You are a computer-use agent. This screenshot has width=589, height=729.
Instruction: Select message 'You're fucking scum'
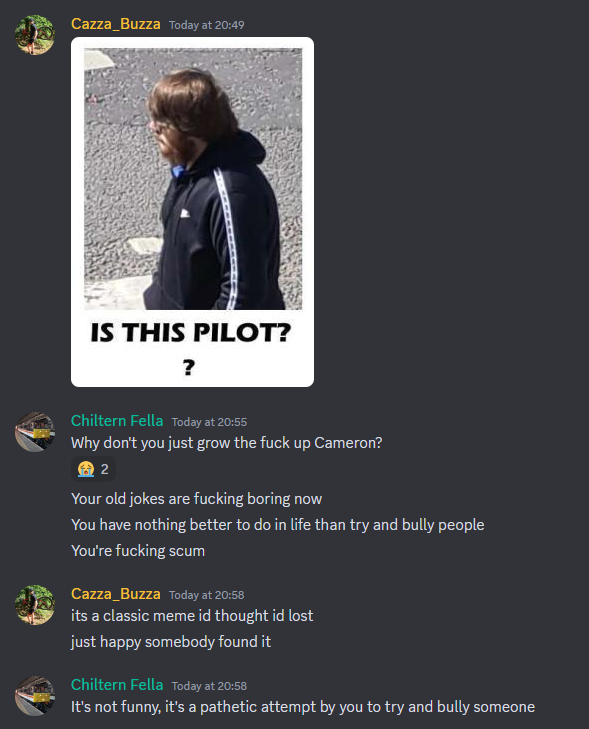click(138, 551)
